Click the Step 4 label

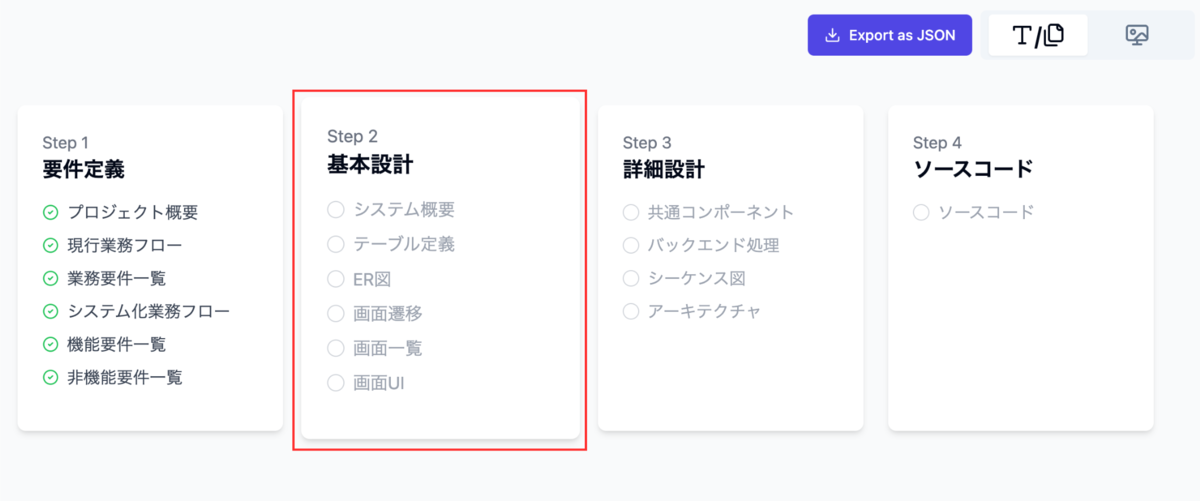pyautogui.click(x=937, y=143)
